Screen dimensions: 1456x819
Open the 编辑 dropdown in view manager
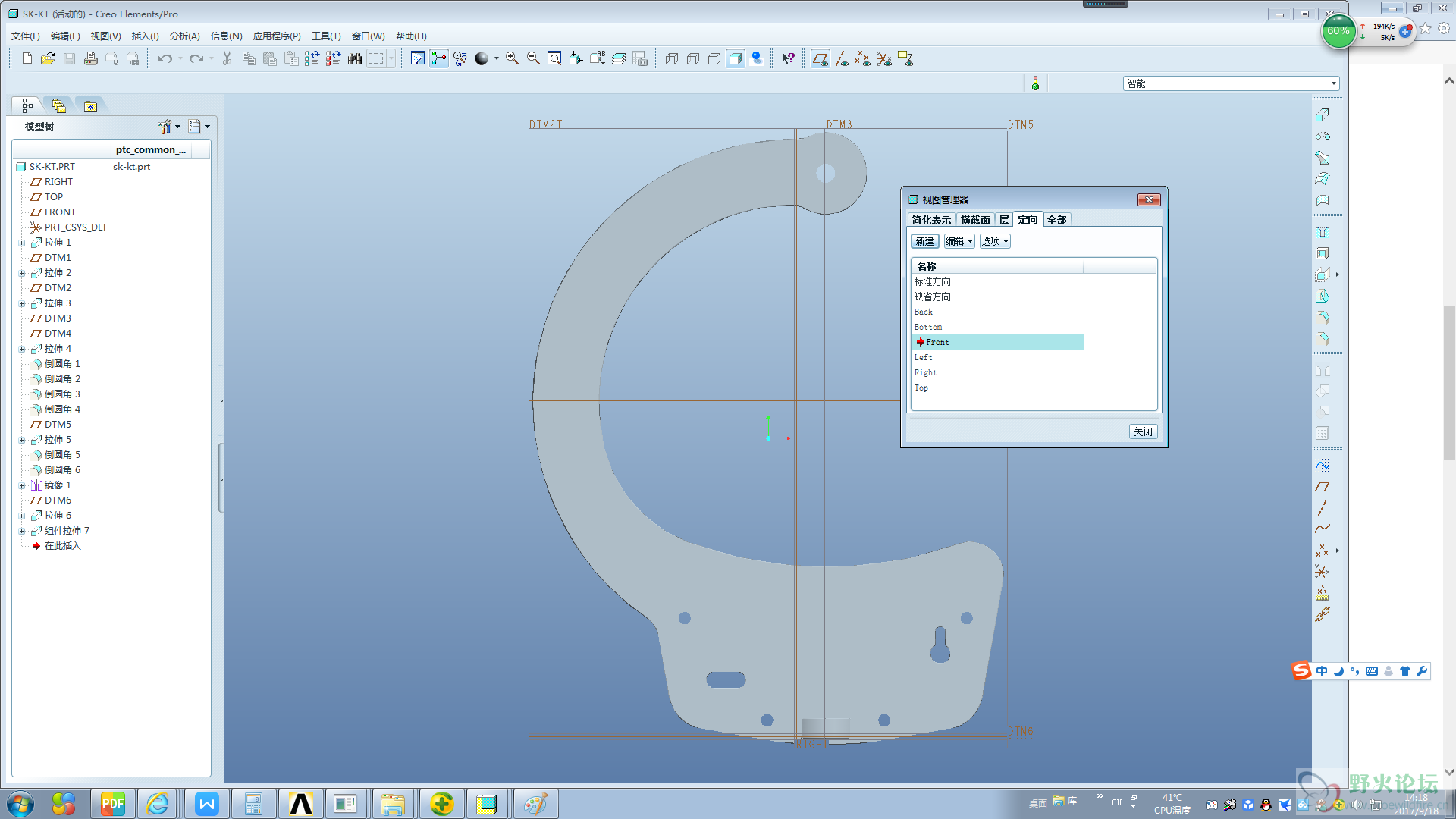(x=959, y=241)
